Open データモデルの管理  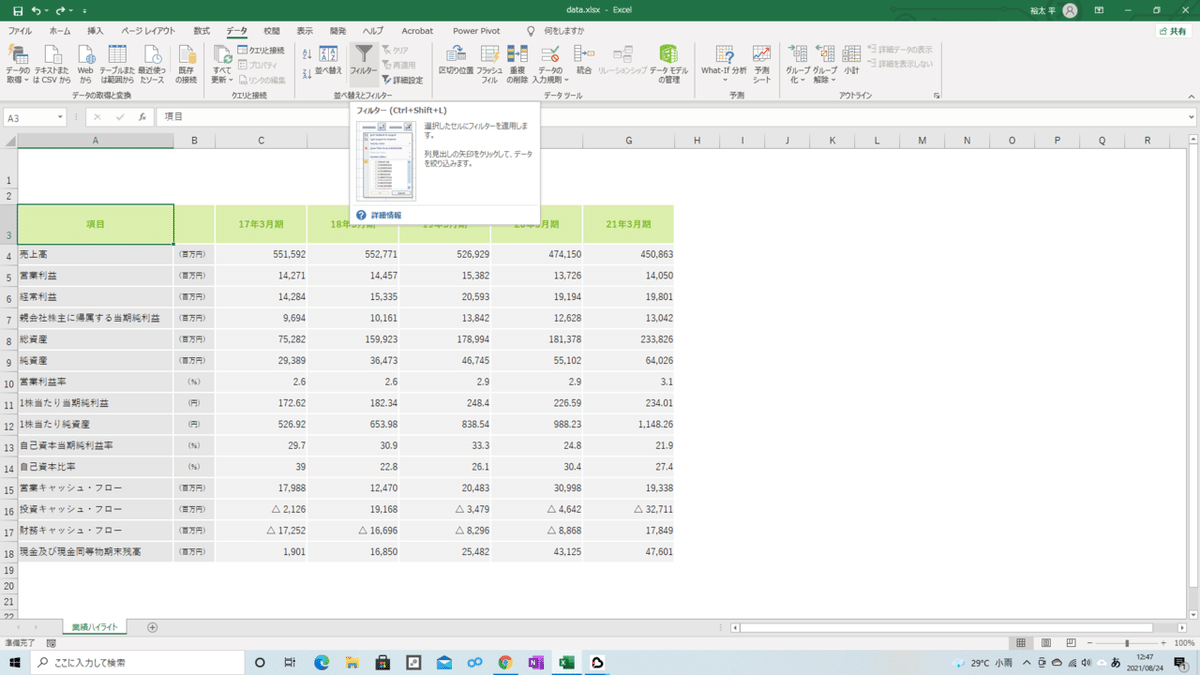point(669,64)
